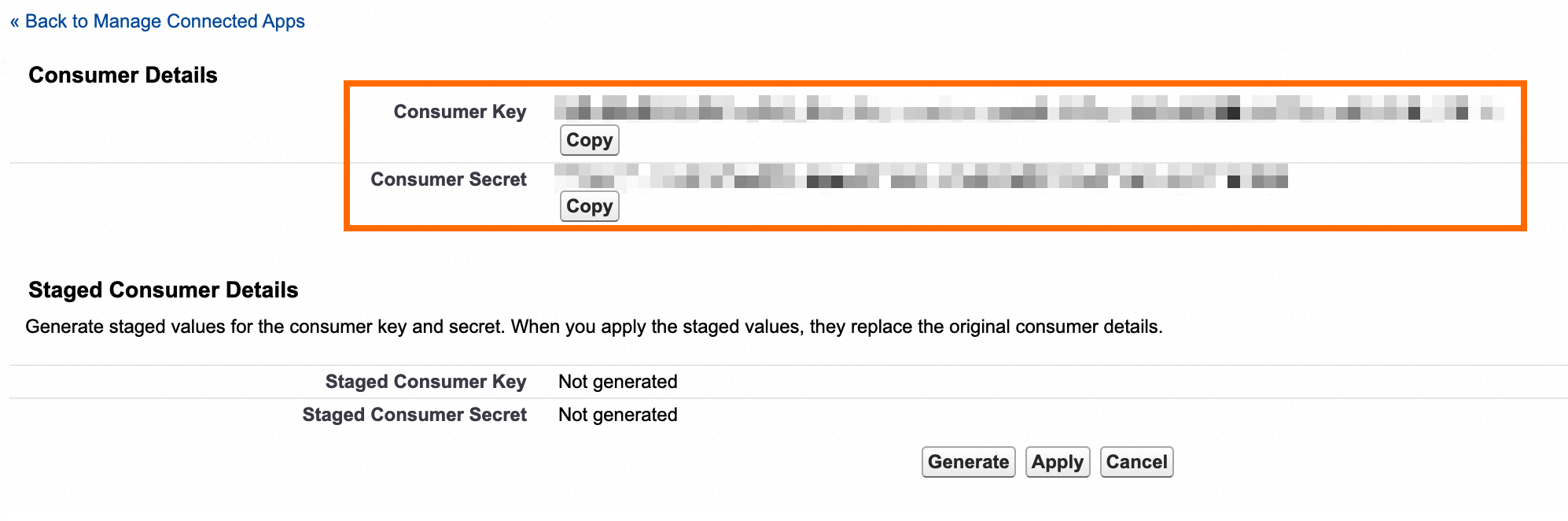Click the Staged Consumer Details heading
This screenshot has width=1568, height=521.
[x=163, y=290]
